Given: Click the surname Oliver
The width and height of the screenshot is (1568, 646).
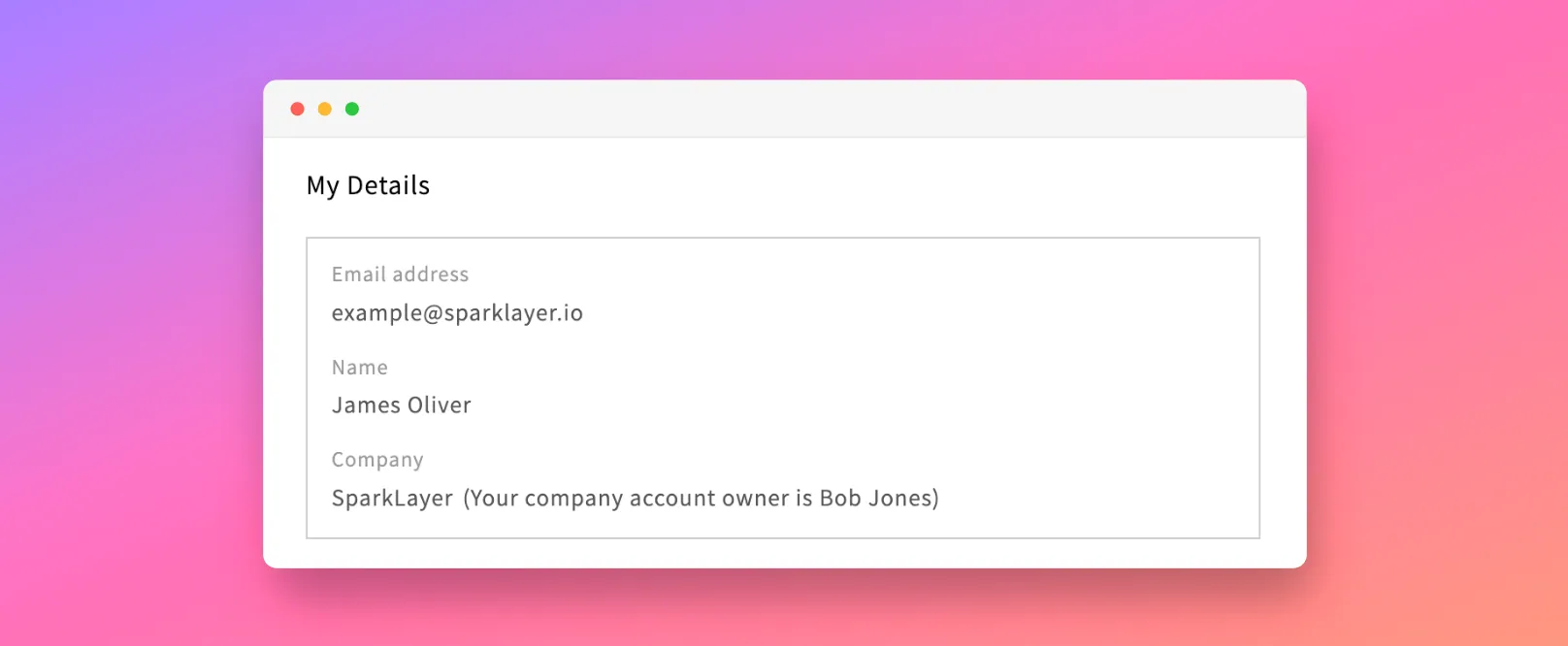Looking at the screenshot, I should [x=439, y=405].
